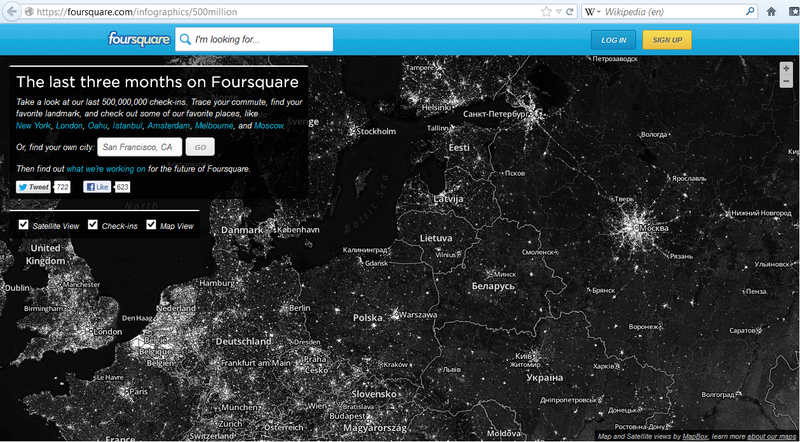Viewport: 800px width, 442px height.
Task: Click the LOG IN button
Action: click(613, 40)
